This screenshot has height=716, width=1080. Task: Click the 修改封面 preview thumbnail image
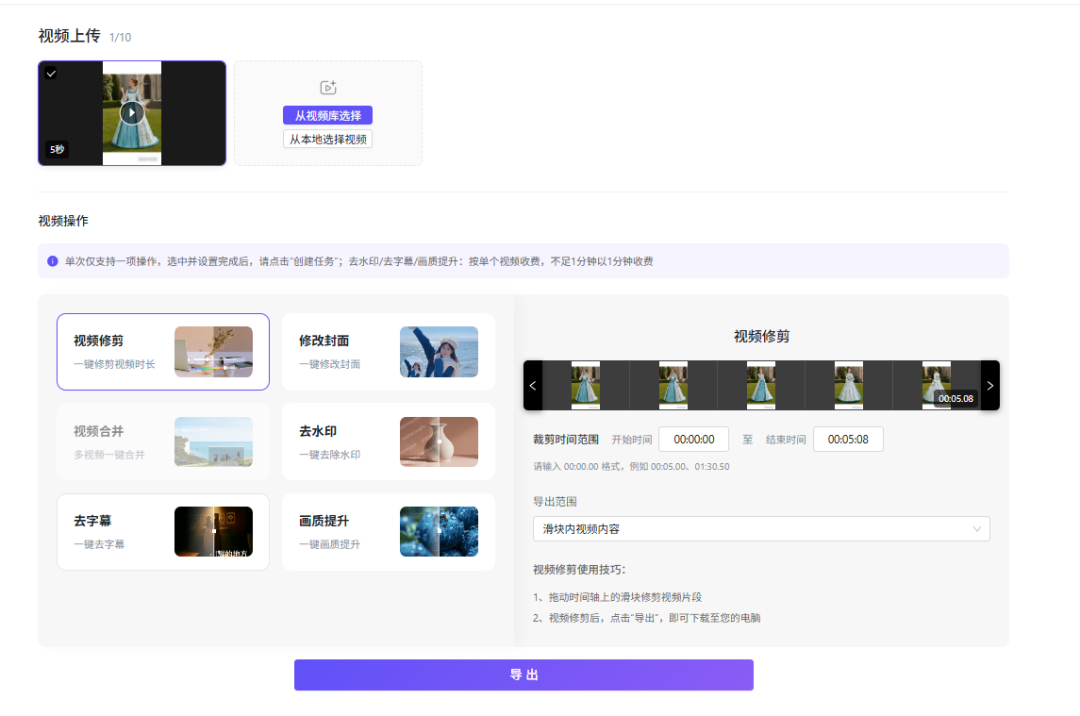pyautogui.click(x=439, y=352)
